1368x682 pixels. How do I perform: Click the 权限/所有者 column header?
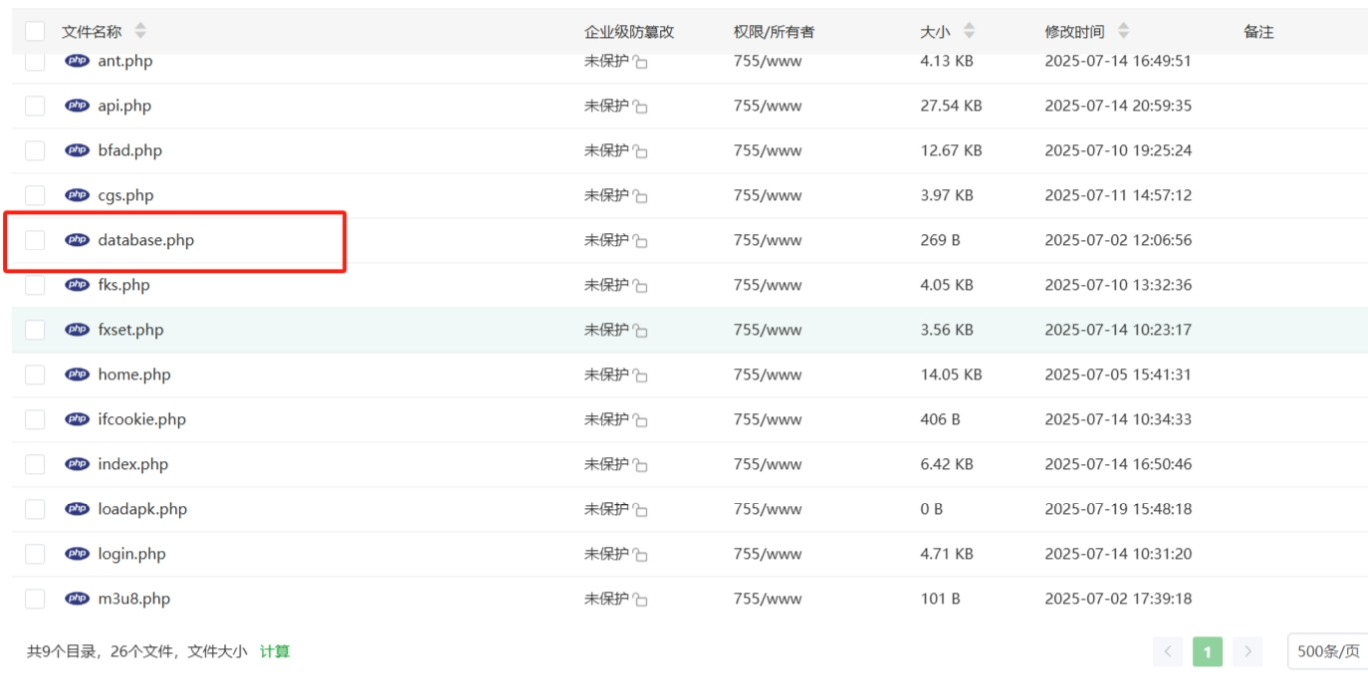[x=774, y=32]
